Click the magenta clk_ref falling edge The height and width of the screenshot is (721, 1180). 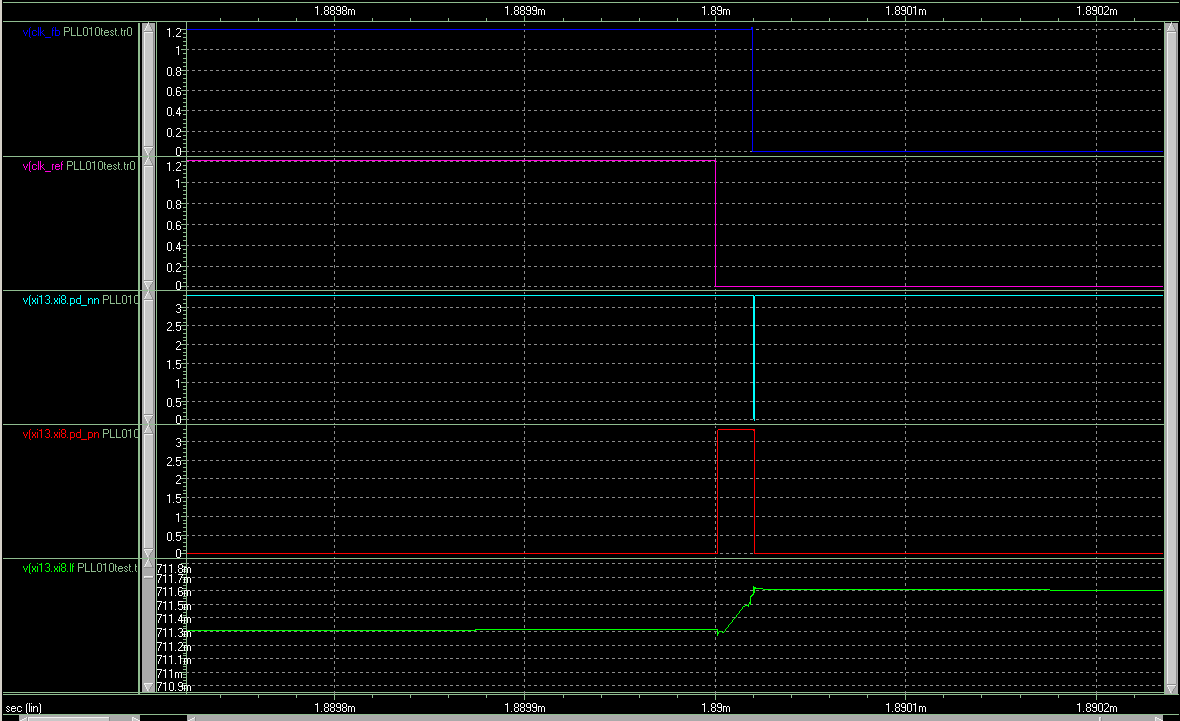[716, 224]
